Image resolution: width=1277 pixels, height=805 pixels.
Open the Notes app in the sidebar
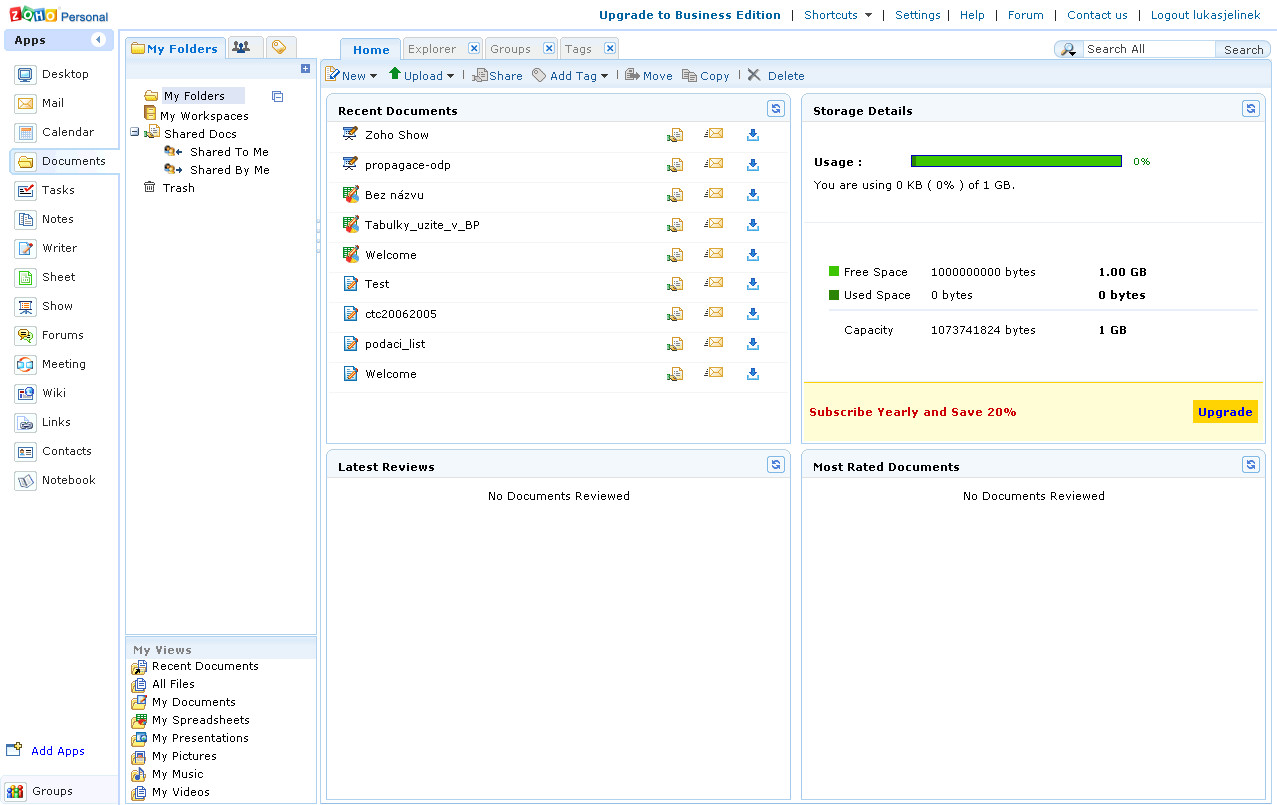(45, 219)
